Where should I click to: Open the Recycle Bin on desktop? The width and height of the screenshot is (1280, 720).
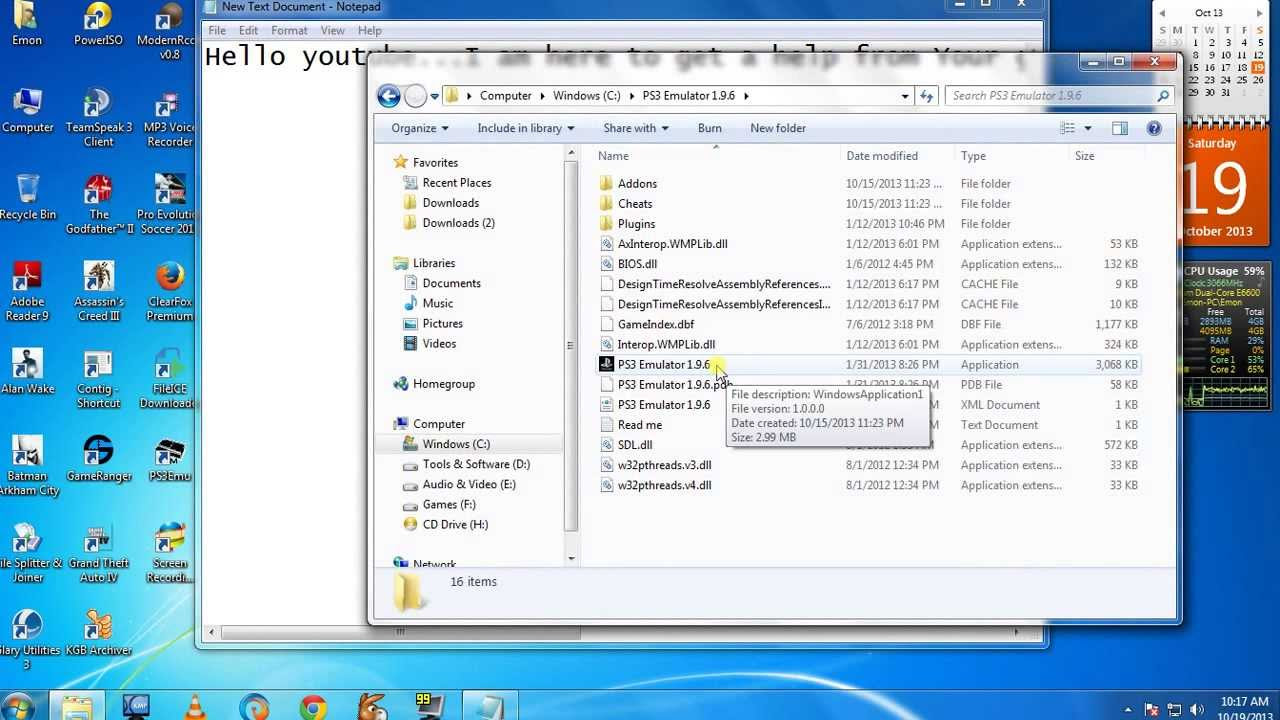pos(28,198)
